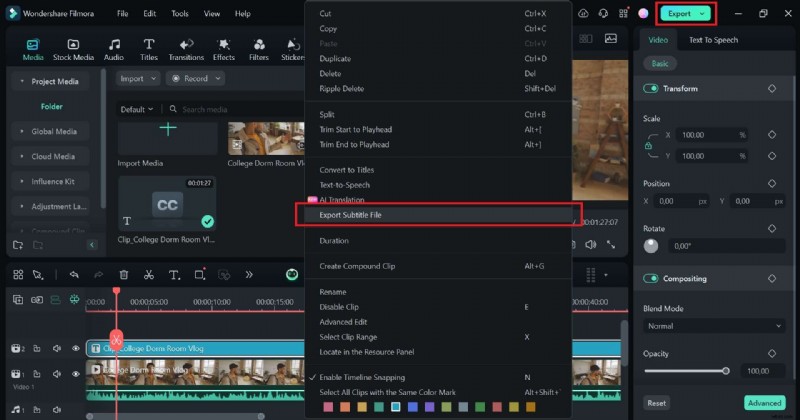Screen dimensions: 800x420
Task: Hide the subtitle track using eye icon
Action: pyautogui.click(x=75, y=348)
